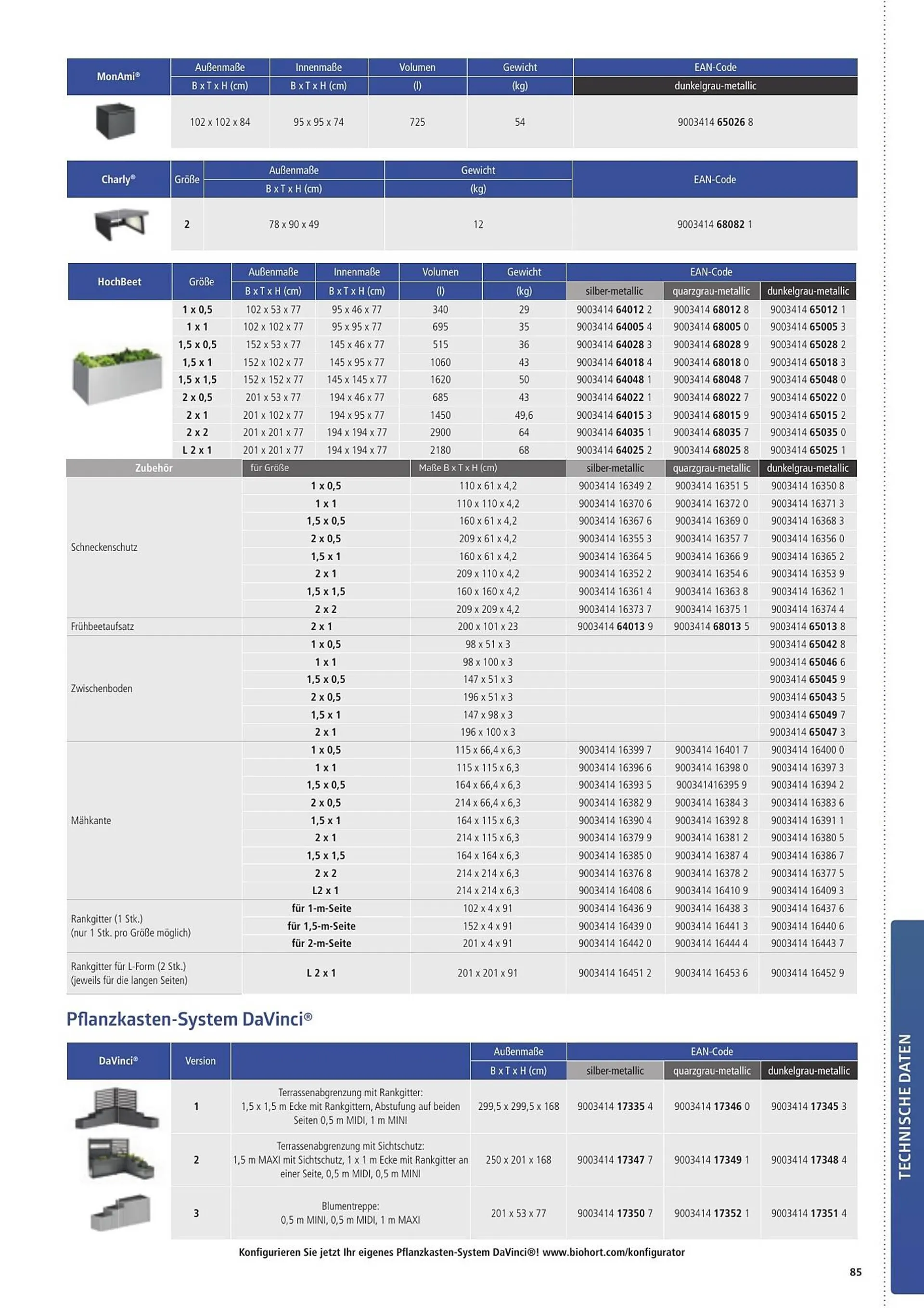Select Frühbeetaufsatz EAN 9003414 64013 9
Image resolution: width=924 pixels, height=1308 pixels.
click(x=615, y=626)
